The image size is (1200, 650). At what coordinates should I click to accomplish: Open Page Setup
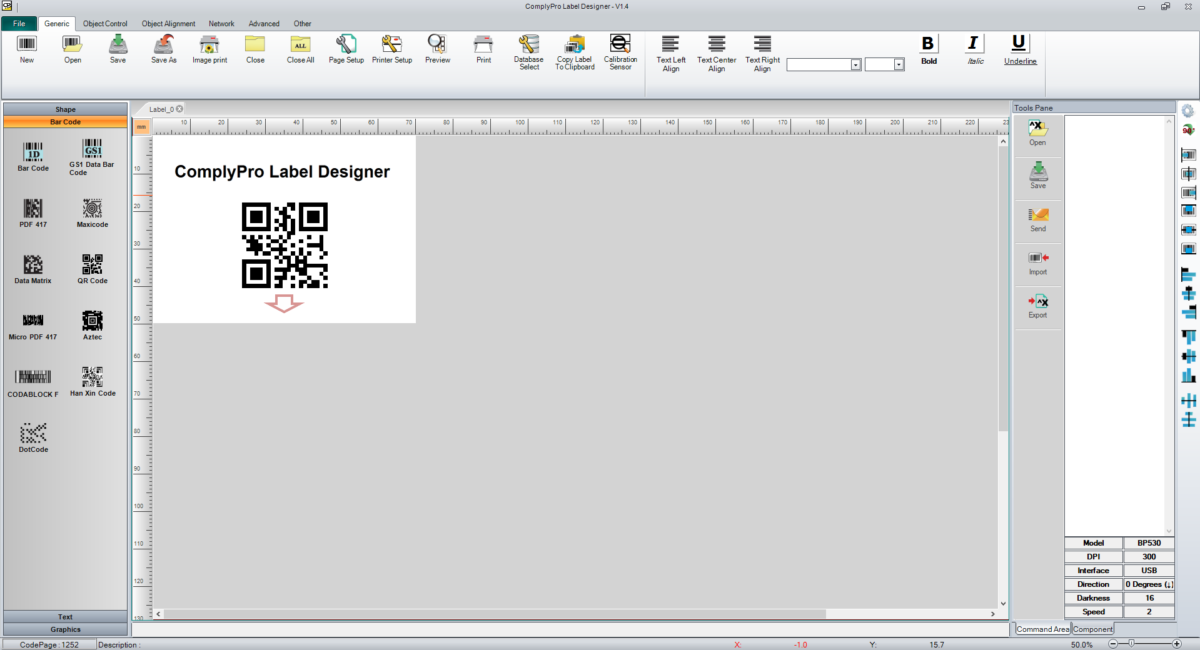(x=346, y=49)
